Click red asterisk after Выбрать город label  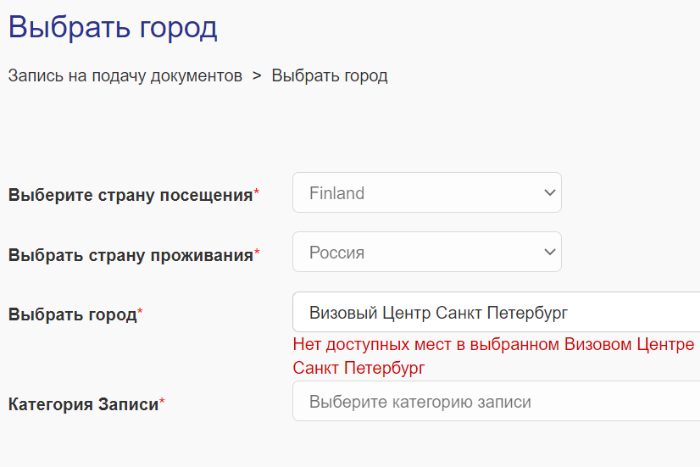pos(140,312)
